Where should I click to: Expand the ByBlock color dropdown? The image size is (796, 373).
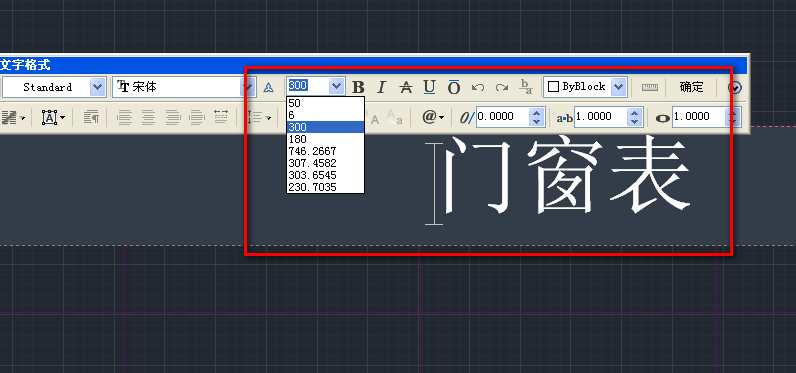pos(618,87)
